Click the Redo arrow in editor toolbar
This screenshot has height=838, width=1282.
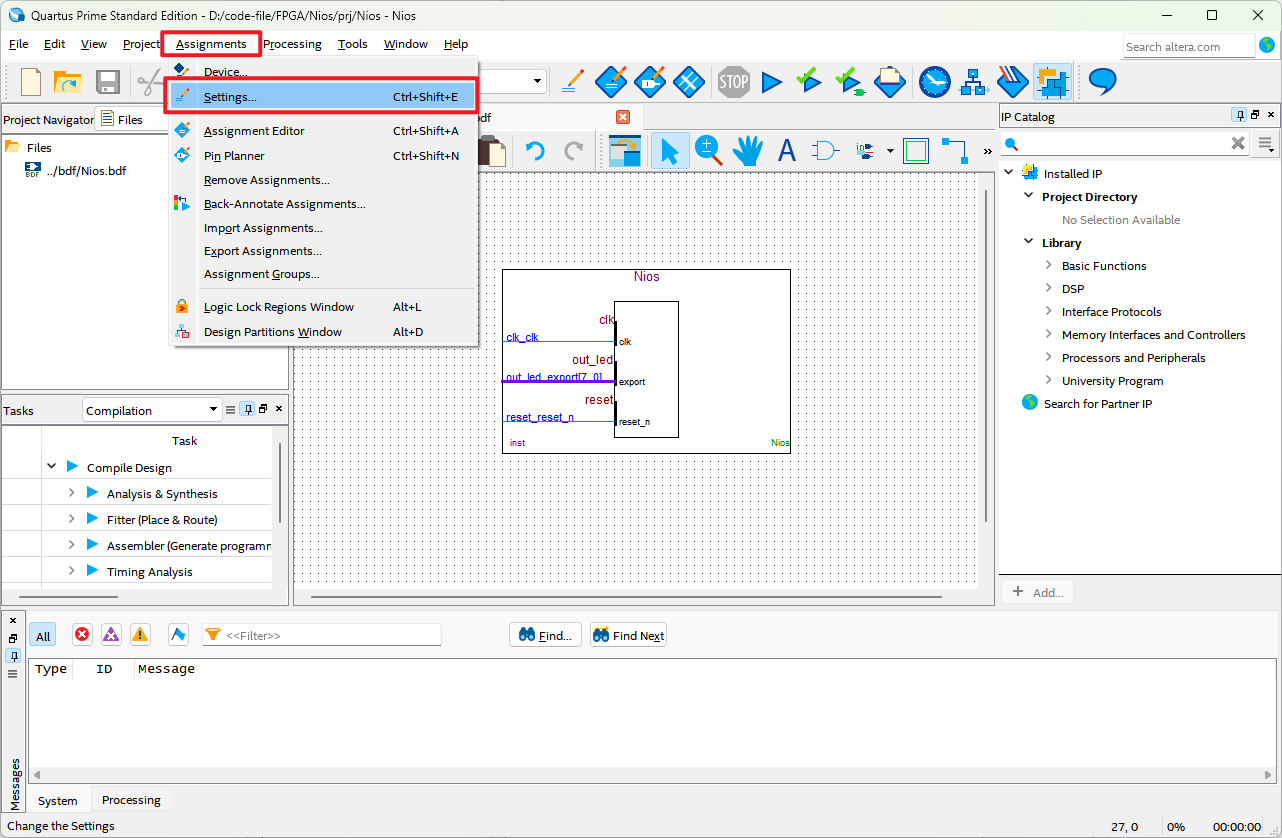[574, 151]
